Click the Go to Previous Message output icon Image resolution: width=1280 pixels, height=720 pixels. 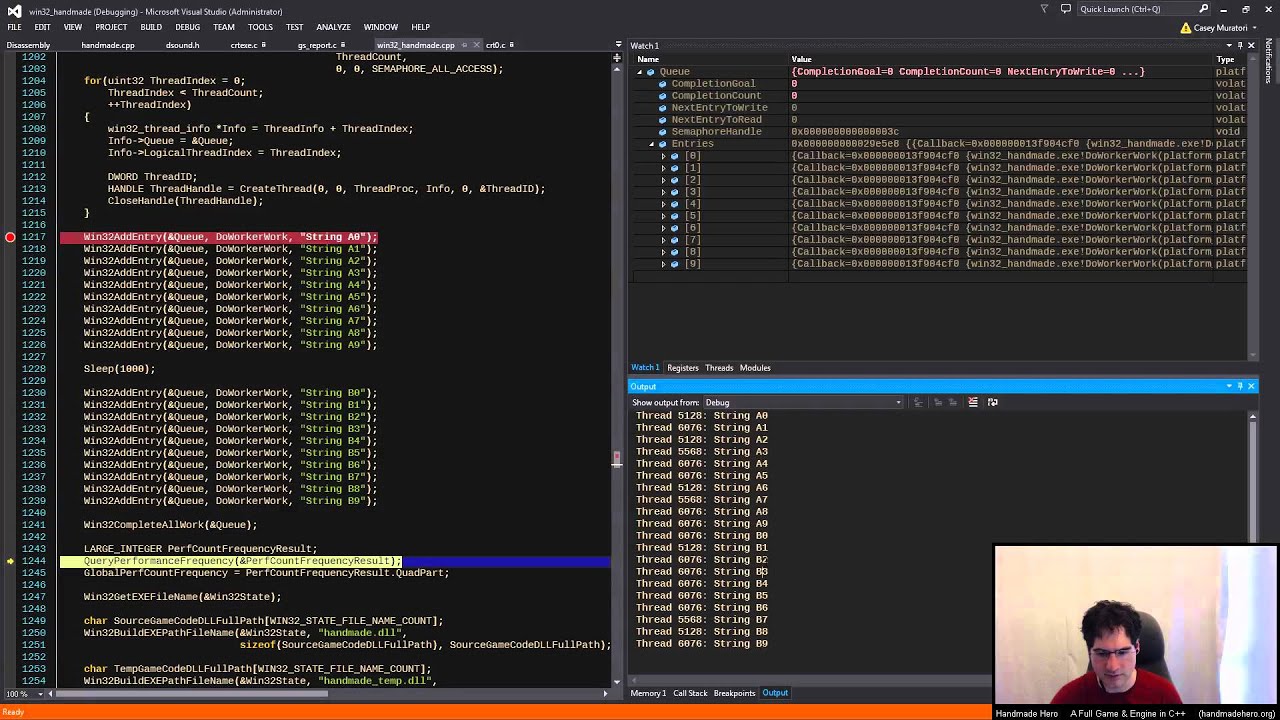click(x=938, y=402)
